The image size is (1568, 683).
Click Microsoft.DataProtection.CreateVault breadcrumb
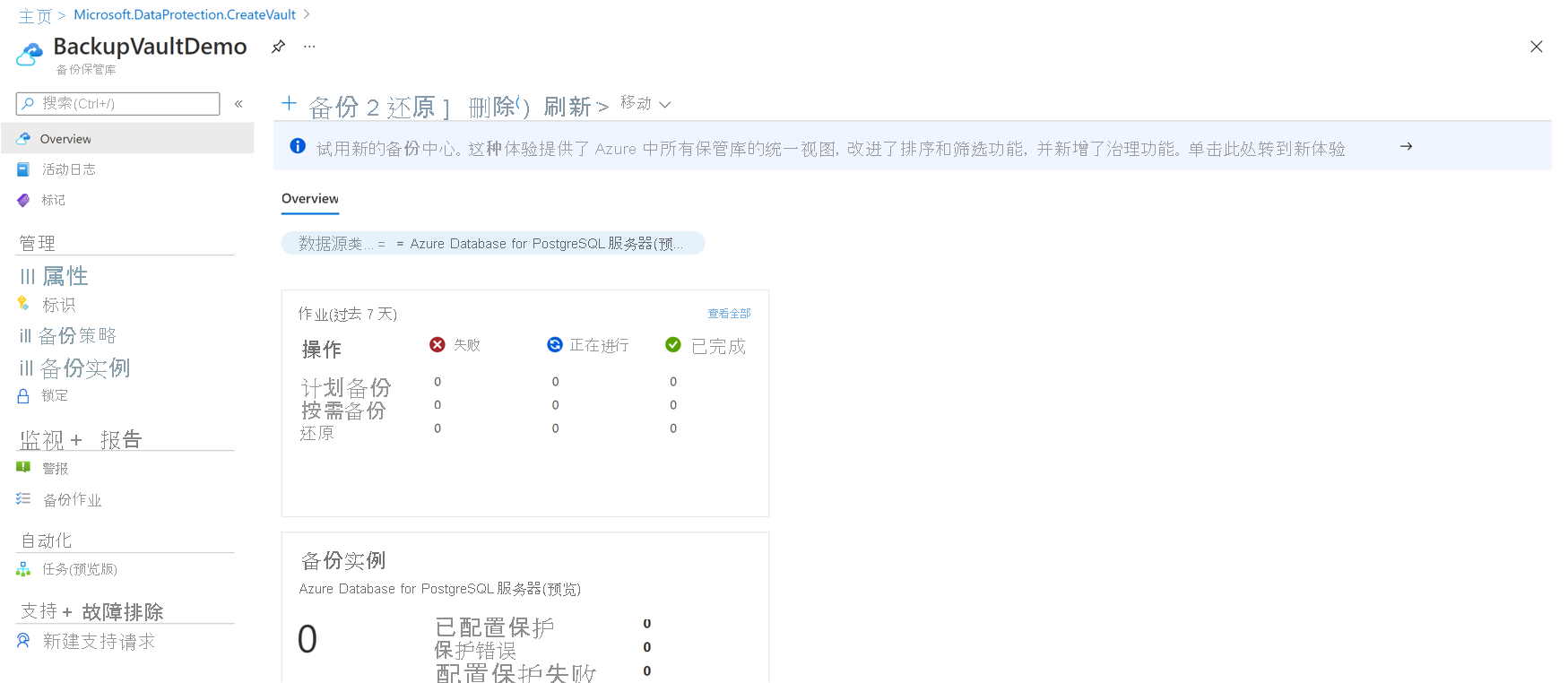(185, 14)
